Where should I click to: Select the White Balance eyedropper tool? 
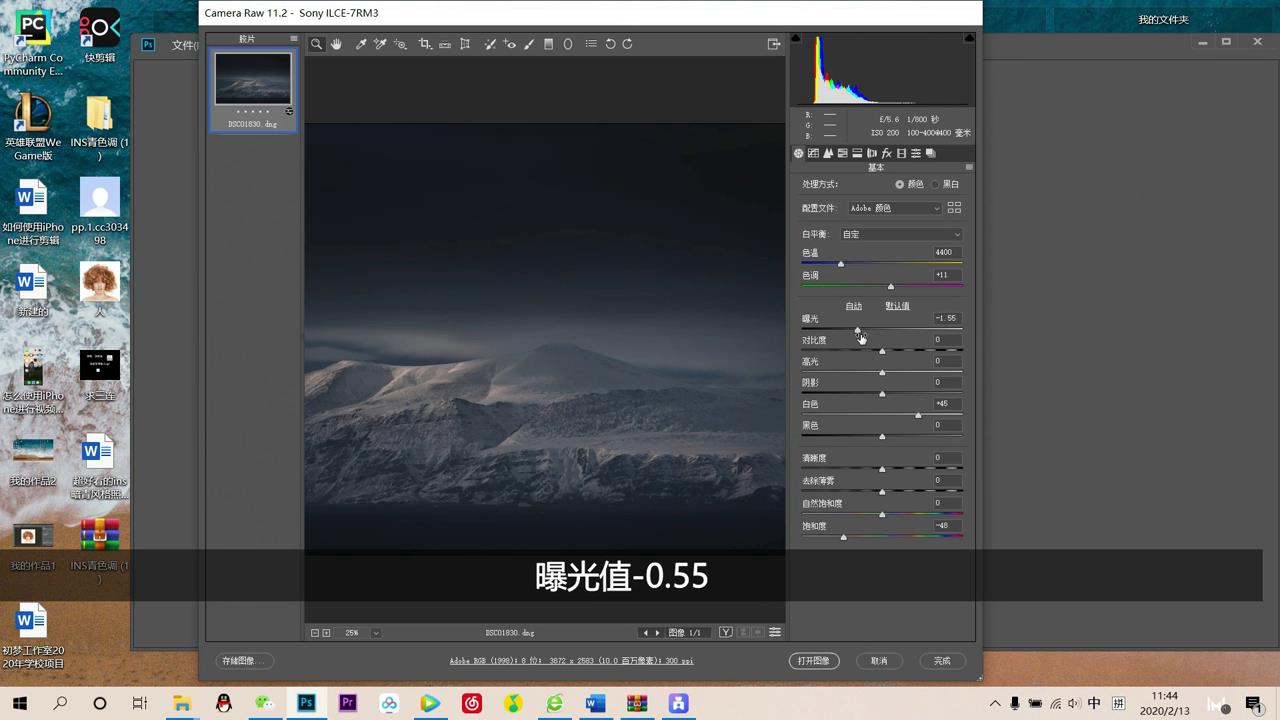pos(361,44)
